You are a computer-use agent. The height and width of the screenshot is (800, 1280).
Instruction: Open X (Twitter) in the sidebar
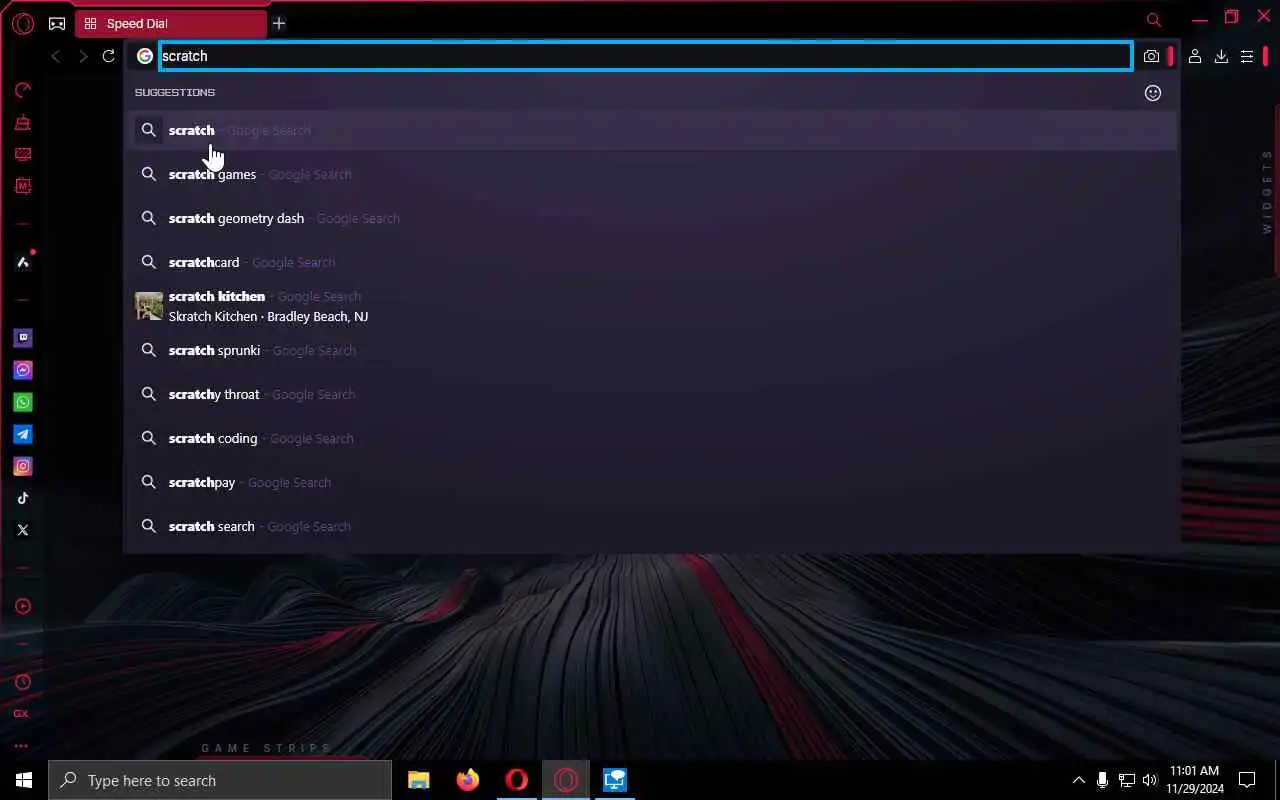[22, 530]
